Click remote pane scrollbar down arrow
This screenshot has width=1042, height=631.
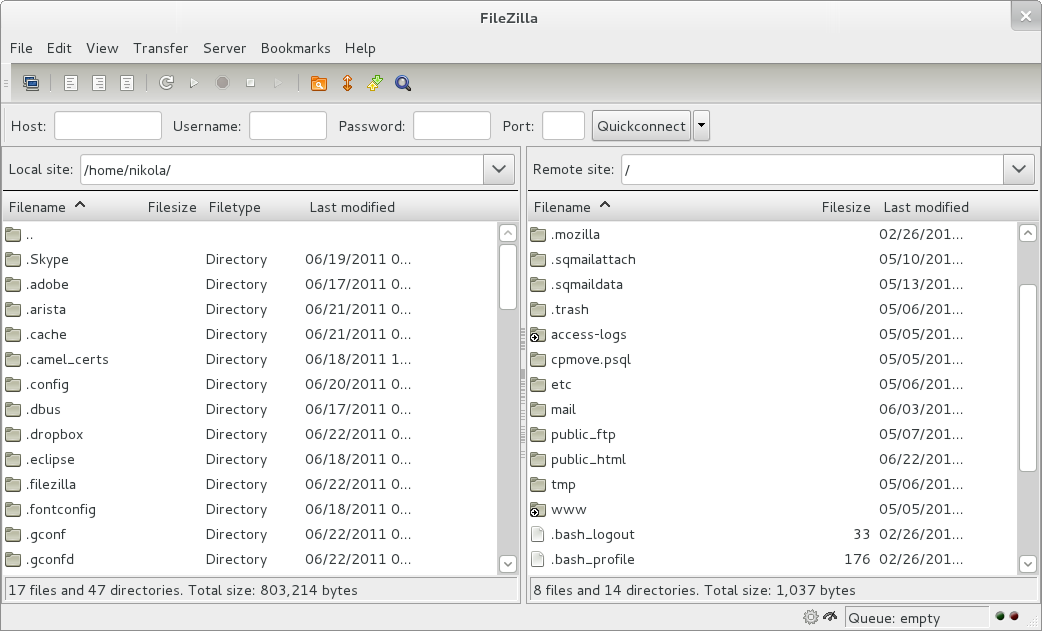click(x=1027, y=564)
